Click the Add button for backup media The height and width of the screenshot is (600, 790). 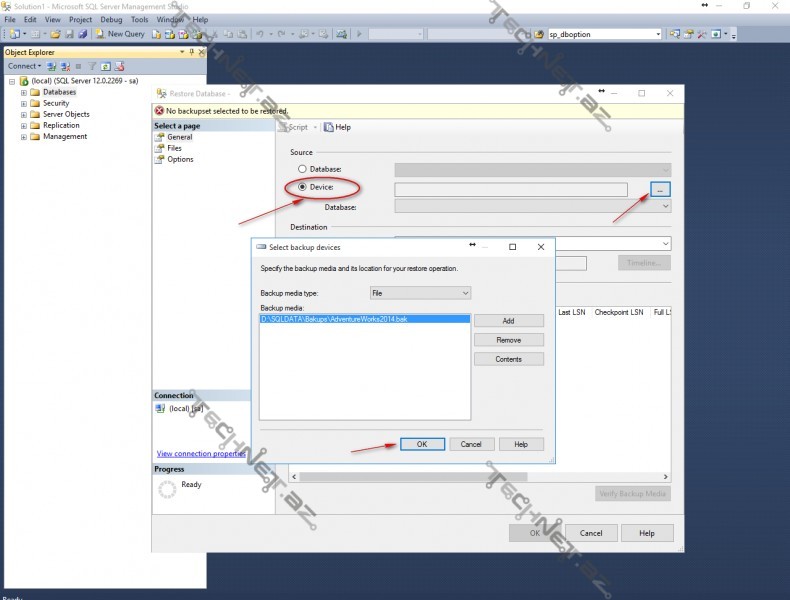tap(508, 321)
